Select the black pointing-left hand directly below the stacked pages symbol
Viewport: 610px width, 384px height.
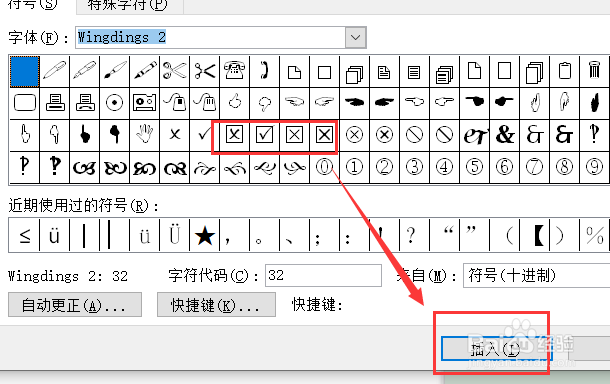354,102
